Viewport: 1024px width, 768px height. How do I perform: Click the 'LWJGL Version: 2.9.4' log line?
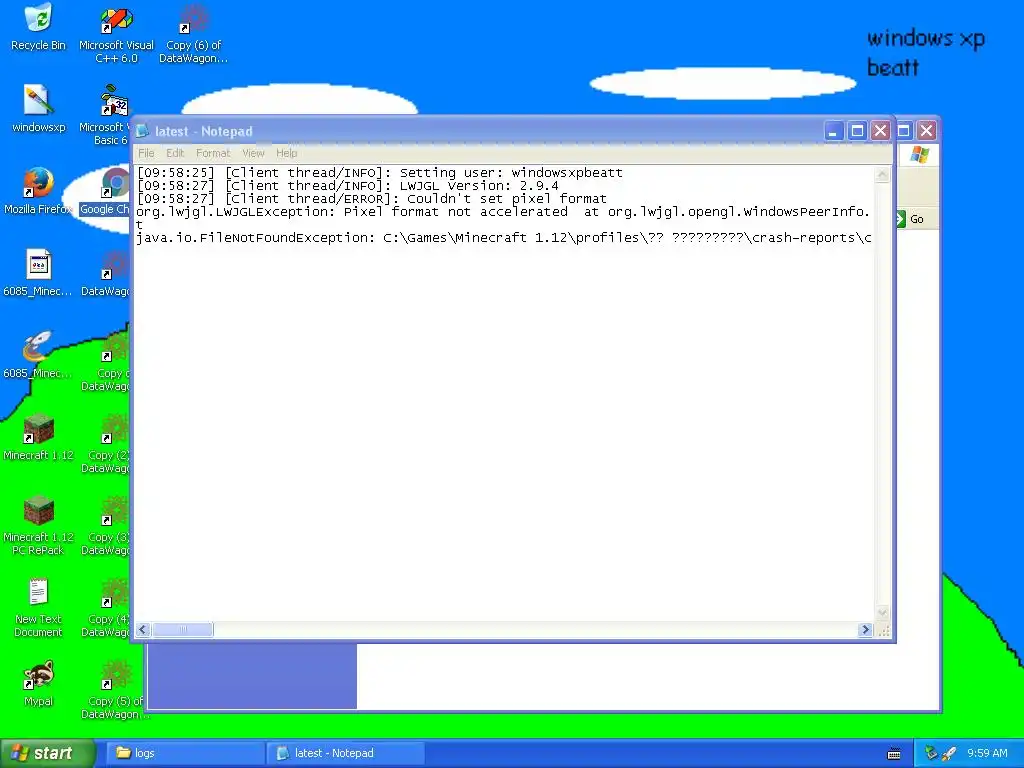point(347,186)
